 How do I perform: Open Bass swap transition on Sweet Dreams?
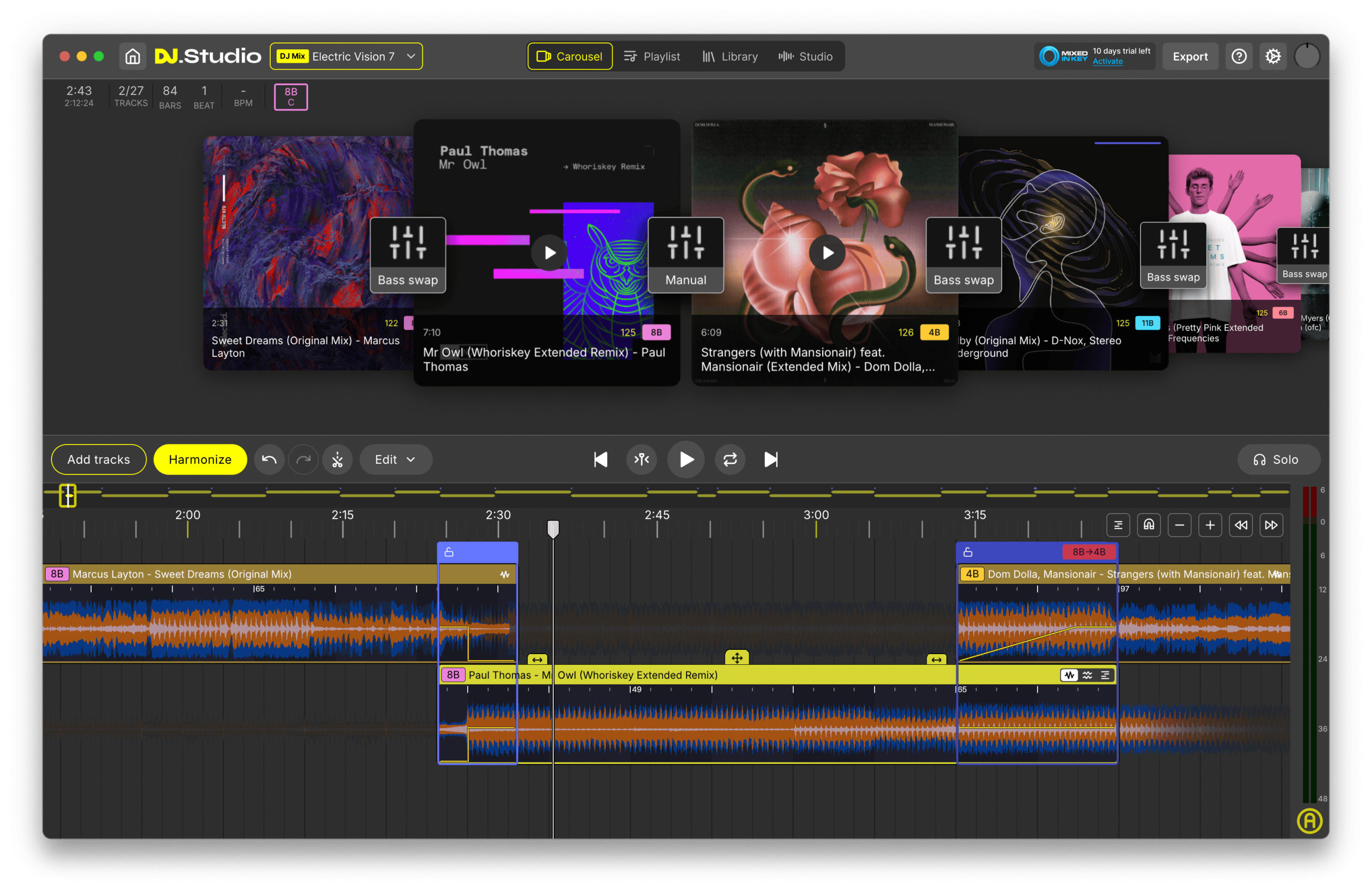click(407, 255)
